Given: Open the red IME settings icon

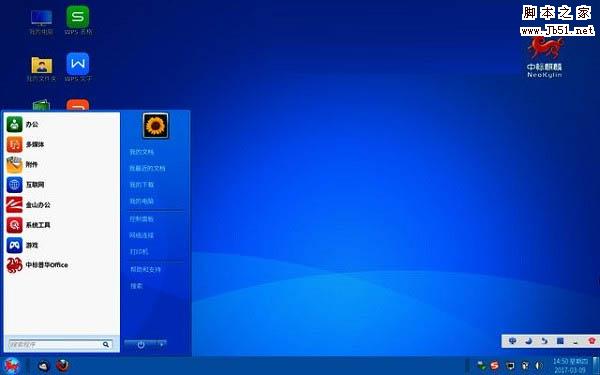Looking at the screenshot, I should click(592, 341).
